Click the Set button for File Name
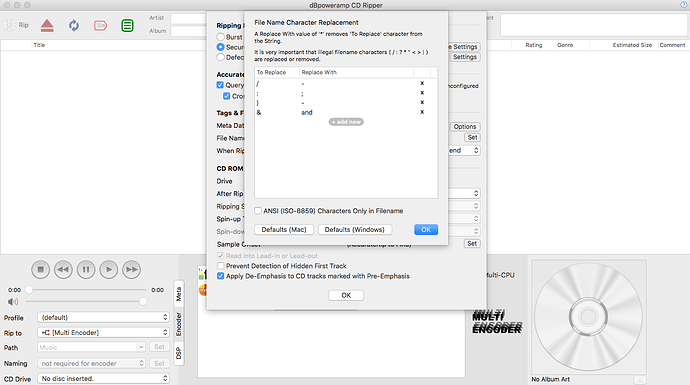The height and width of the screenshot is (385, 690). tap(472, 138)
